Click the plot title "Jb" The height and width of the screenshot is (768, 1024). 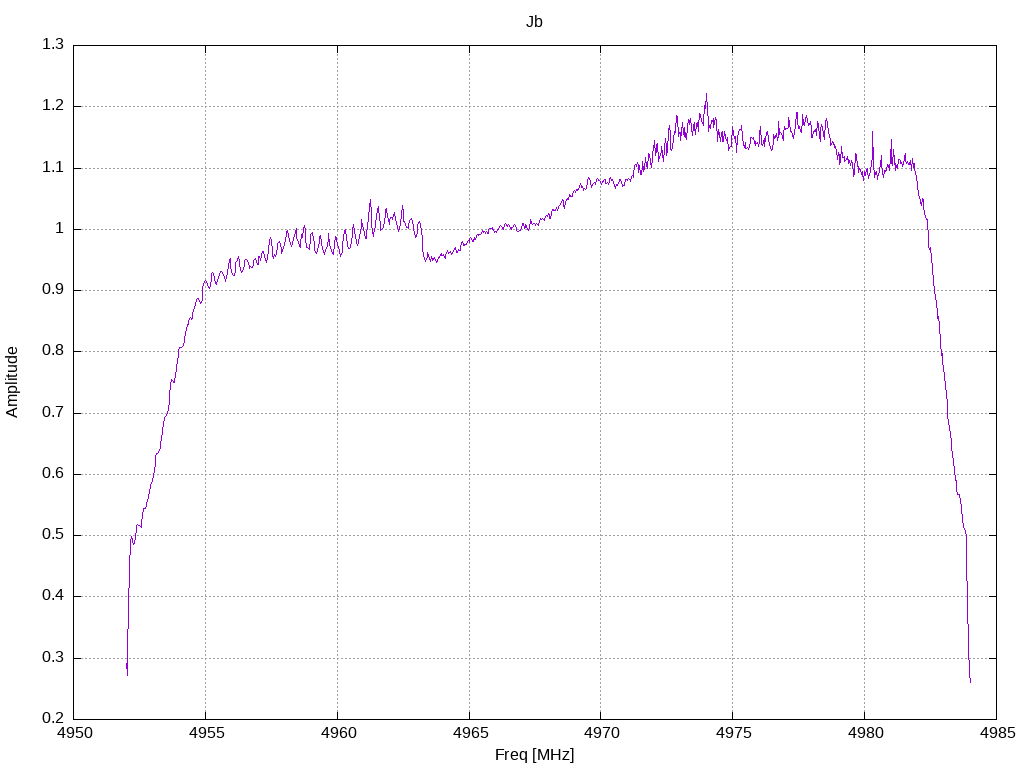coord(534,21)
